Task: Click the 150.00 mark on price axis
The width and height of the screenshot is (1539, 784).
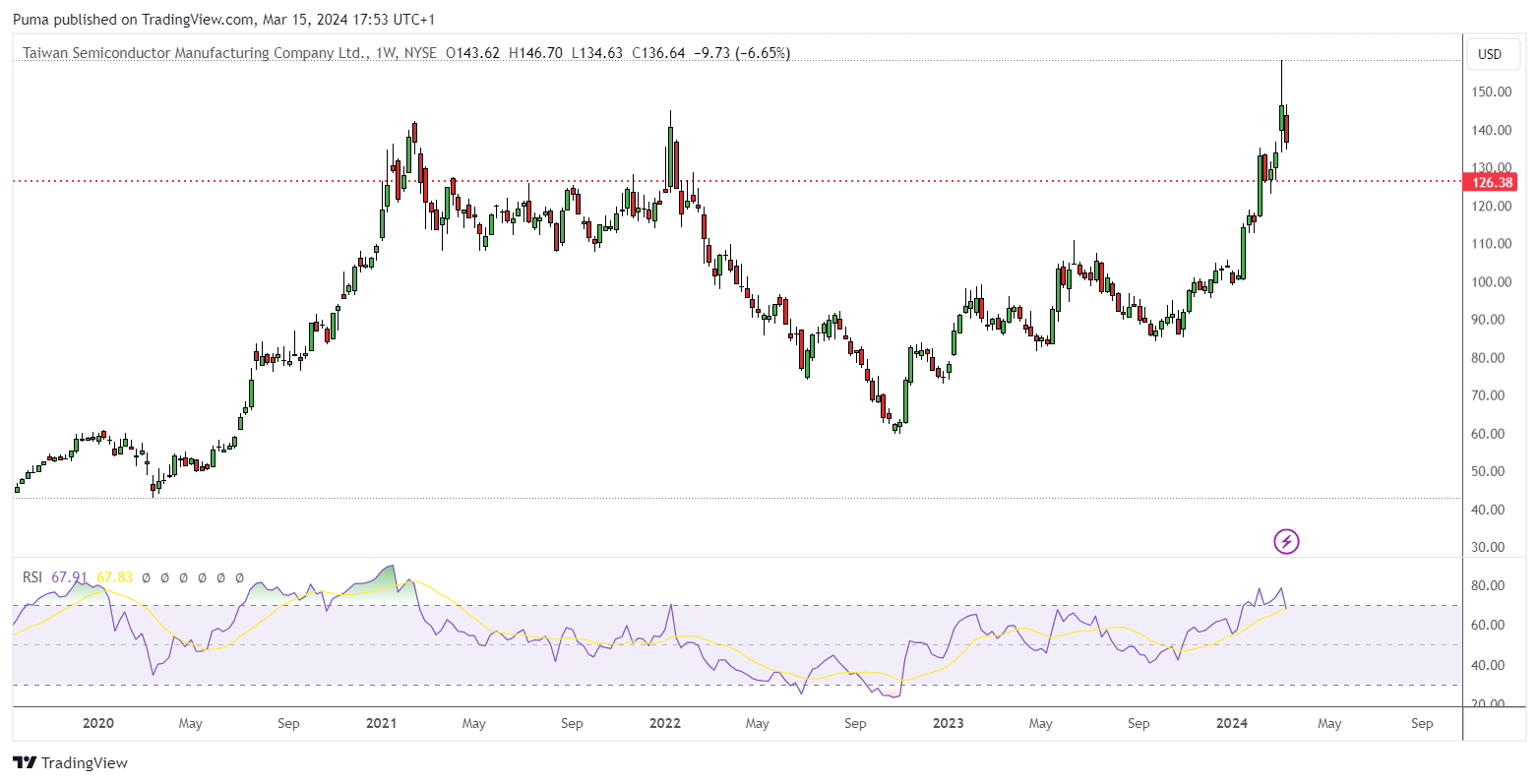Action: [1491, 92]
